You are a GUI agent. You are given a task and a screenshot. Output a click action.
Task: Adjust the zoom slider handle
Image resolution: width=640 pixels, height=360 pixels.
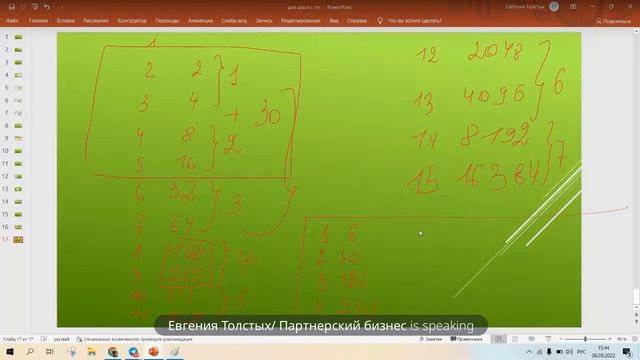coord(585,339)
